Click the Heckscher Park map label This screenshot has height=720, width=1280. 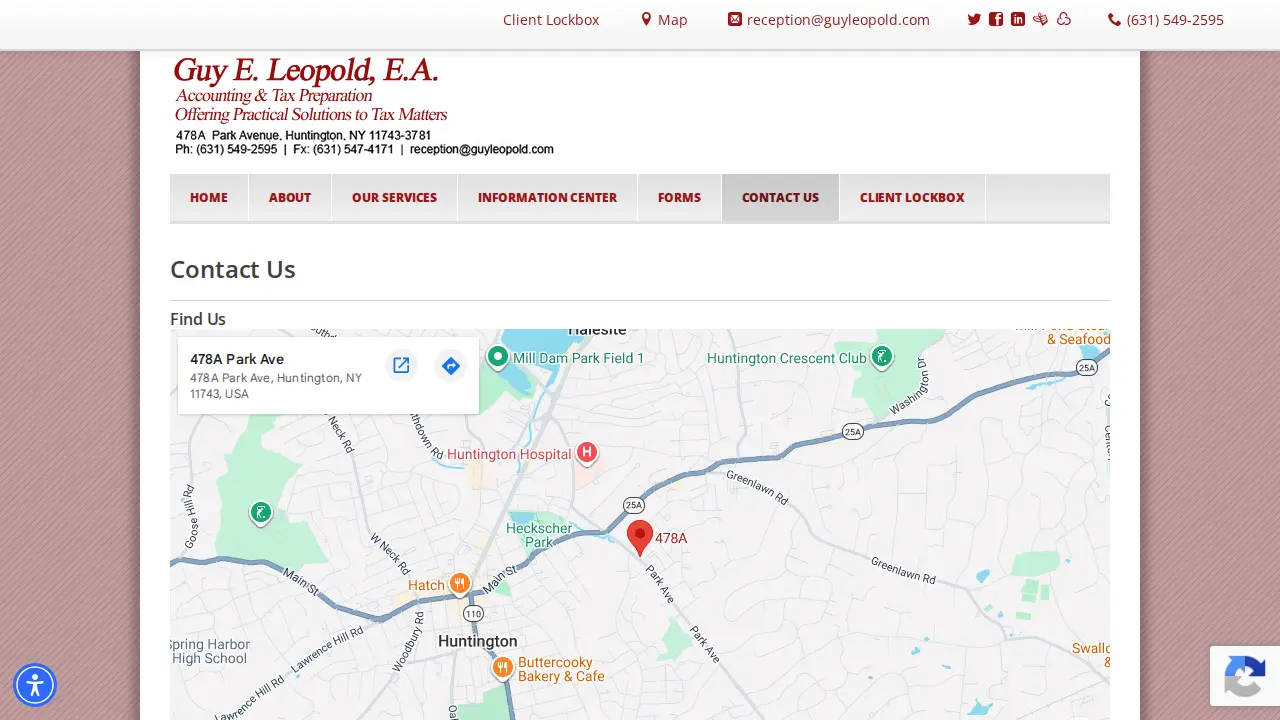pos(539,535)
